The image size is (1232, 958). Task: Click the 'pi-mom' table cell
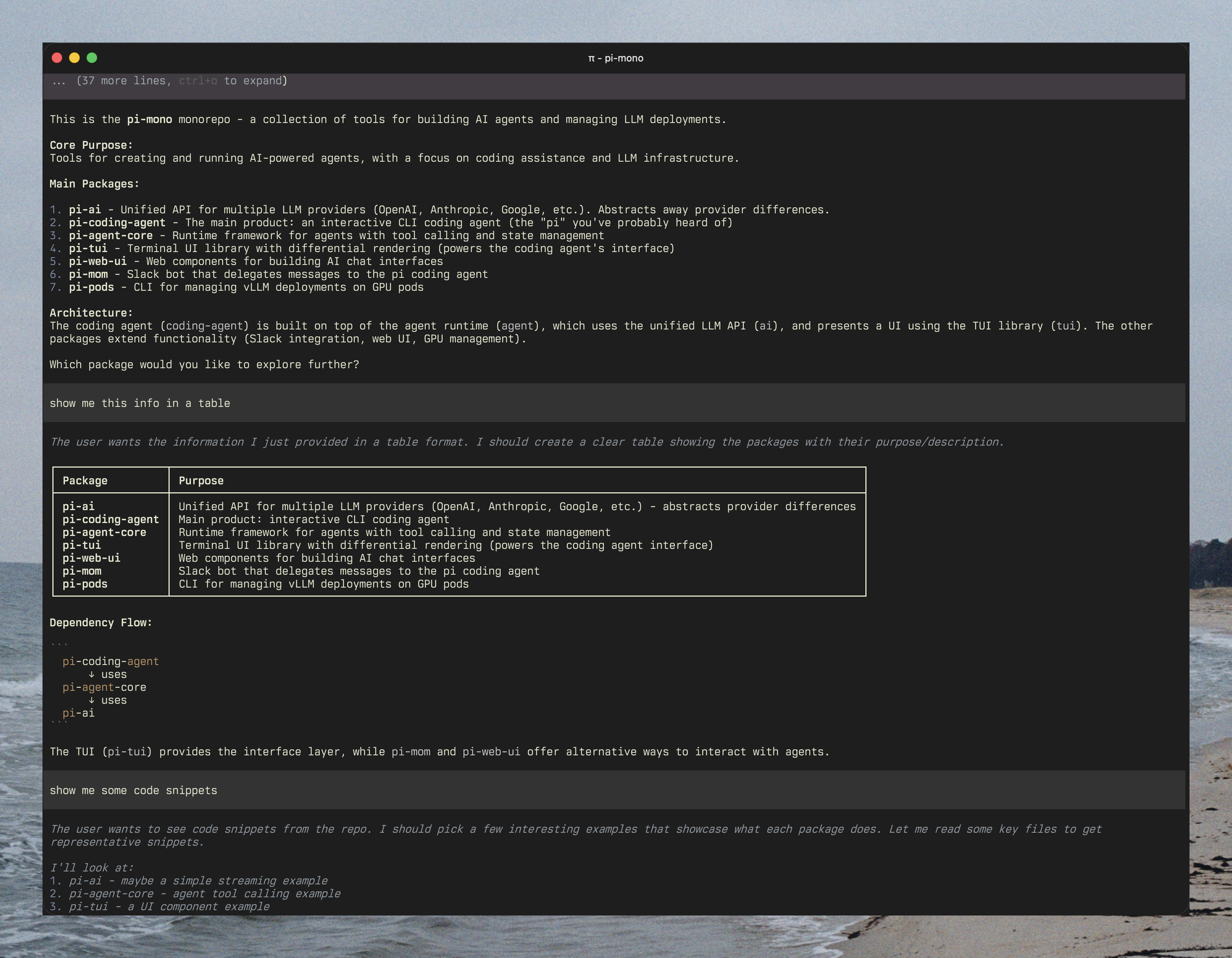[x=82, y=572]
